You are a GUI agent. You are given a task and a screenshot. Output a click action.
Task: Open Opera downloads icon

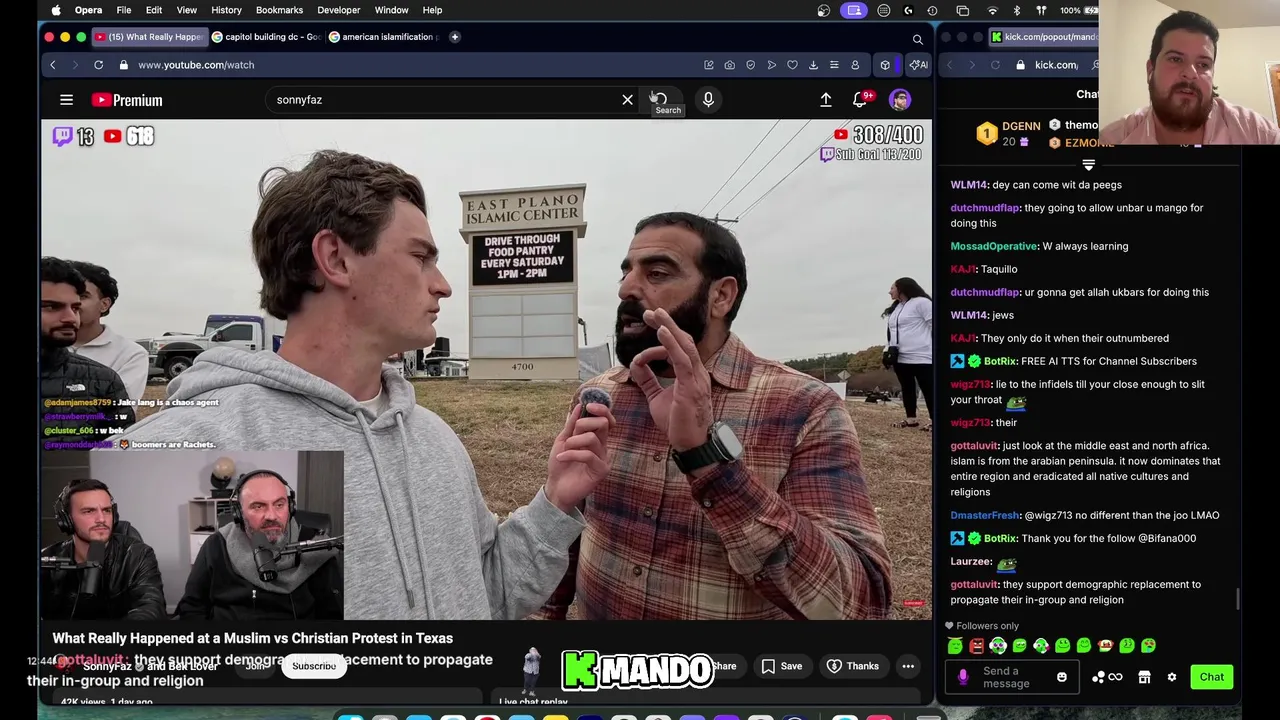click(813, 65)
